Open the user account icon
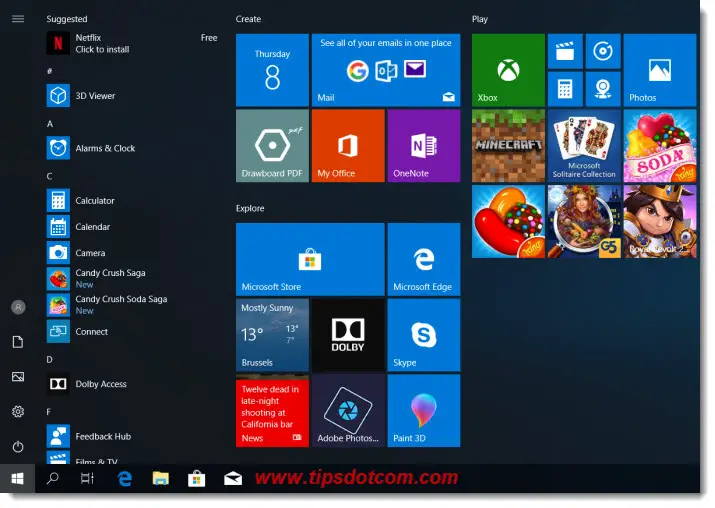This screenshot has height=508, width=715. click(x=18, y=307)
